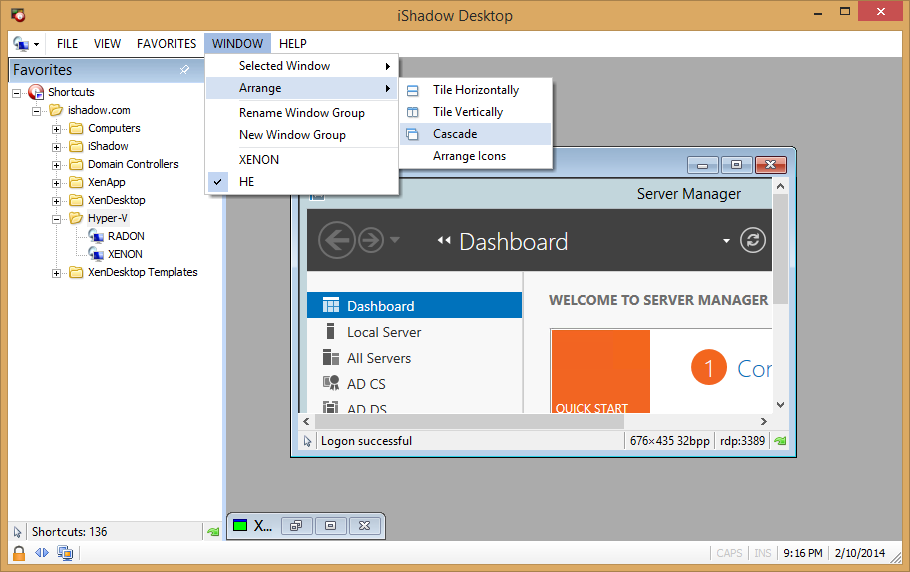The width and height of the screenshot is (910, 572).
Task: Click the scroll down arrow in the remote window
Action: coord(781,405)
